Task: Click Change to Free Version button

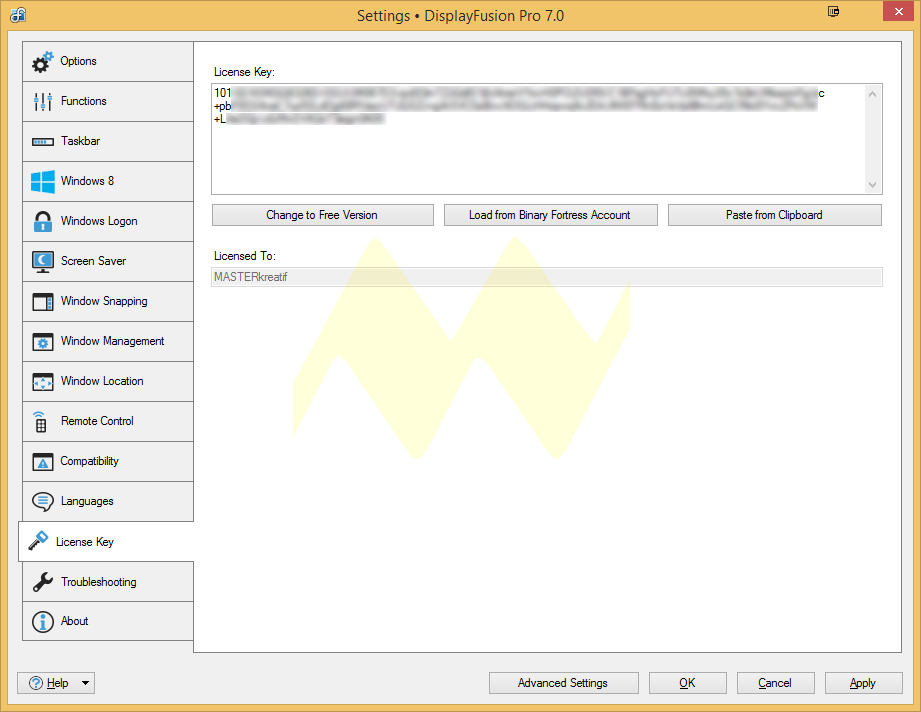Action: point(322,215)
